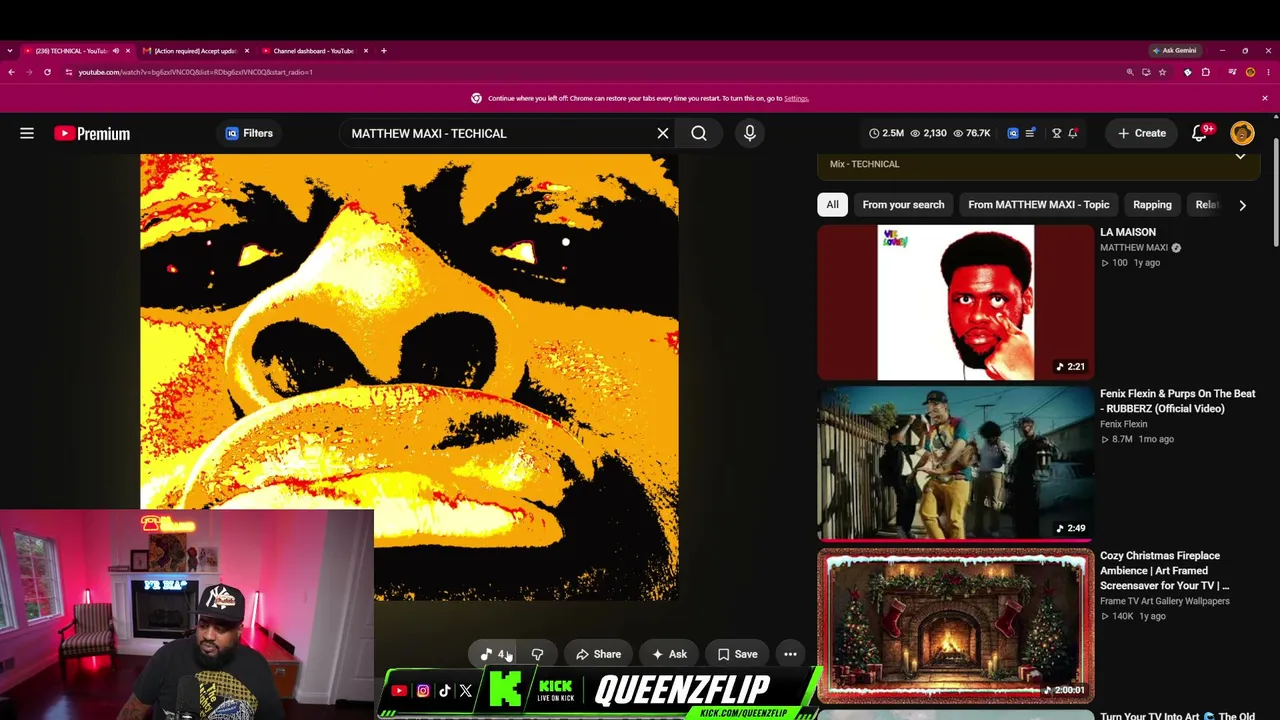Go back in browser history
This screenshot has width=1280, height=720.
coord(11,72)
